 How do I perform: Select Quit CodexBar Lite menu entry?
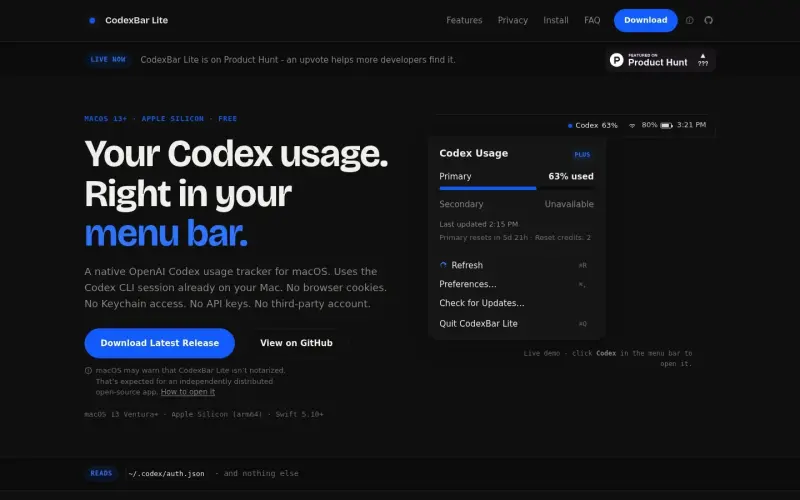[x=516, y=323]
